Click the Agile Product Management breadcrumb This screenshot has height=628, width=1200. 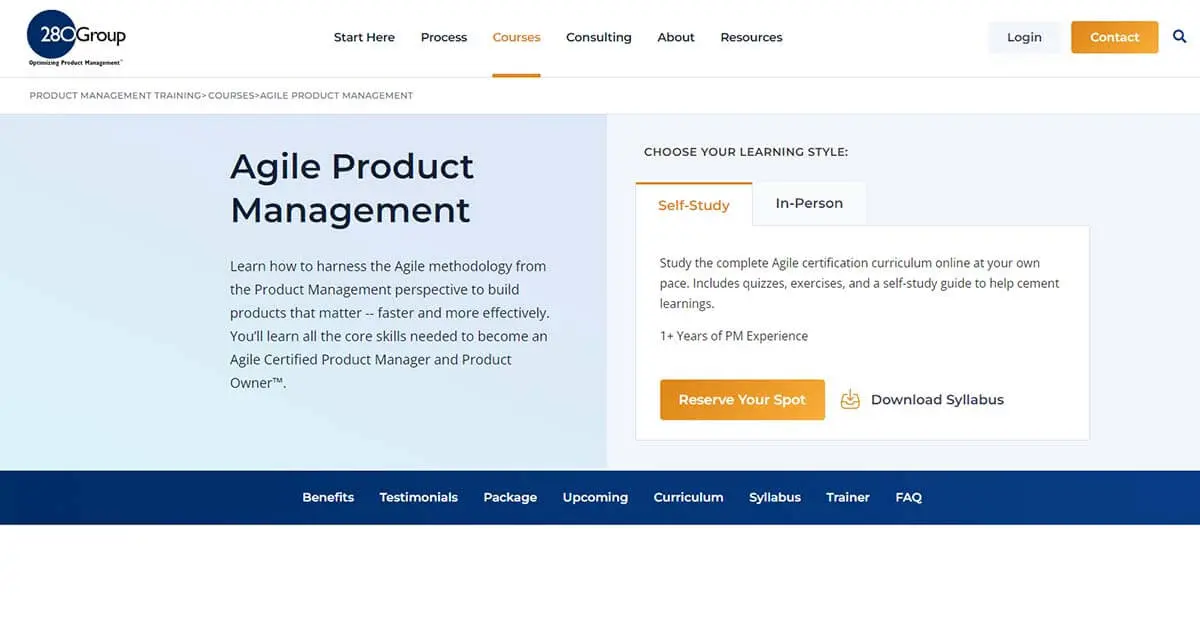pos(336,96)
